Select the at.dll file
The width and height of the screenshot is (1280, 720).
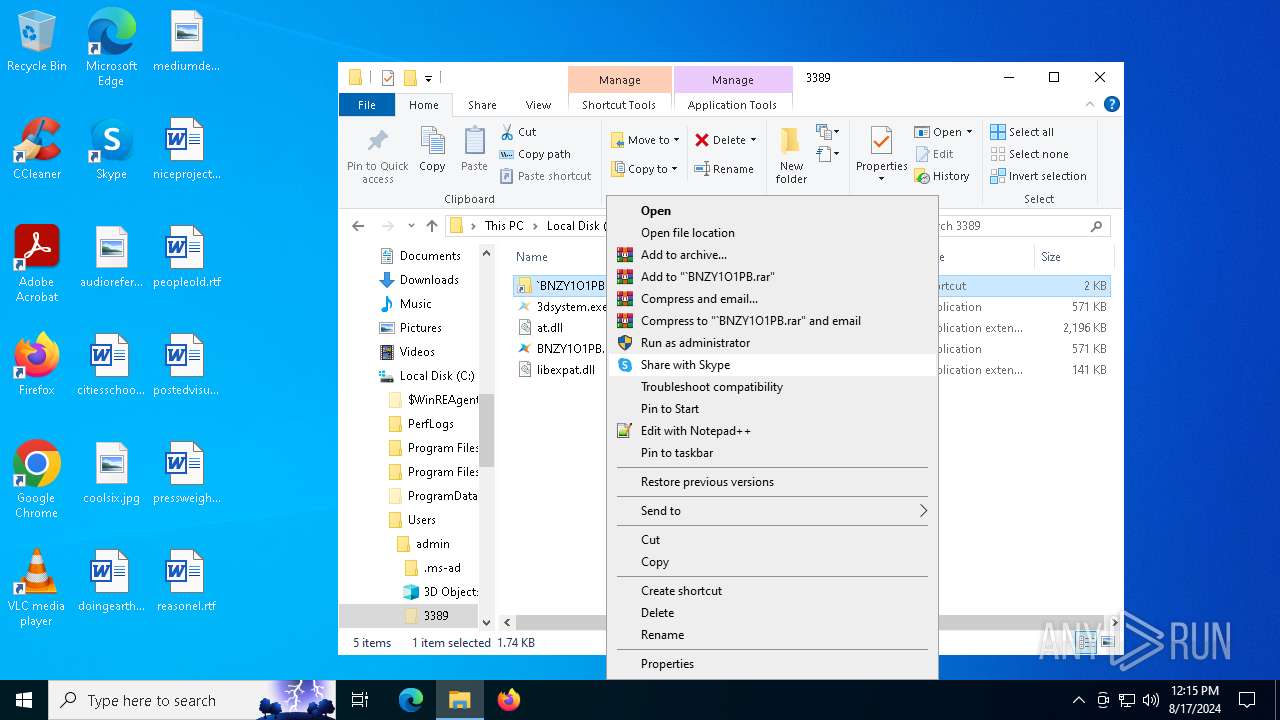549,328
